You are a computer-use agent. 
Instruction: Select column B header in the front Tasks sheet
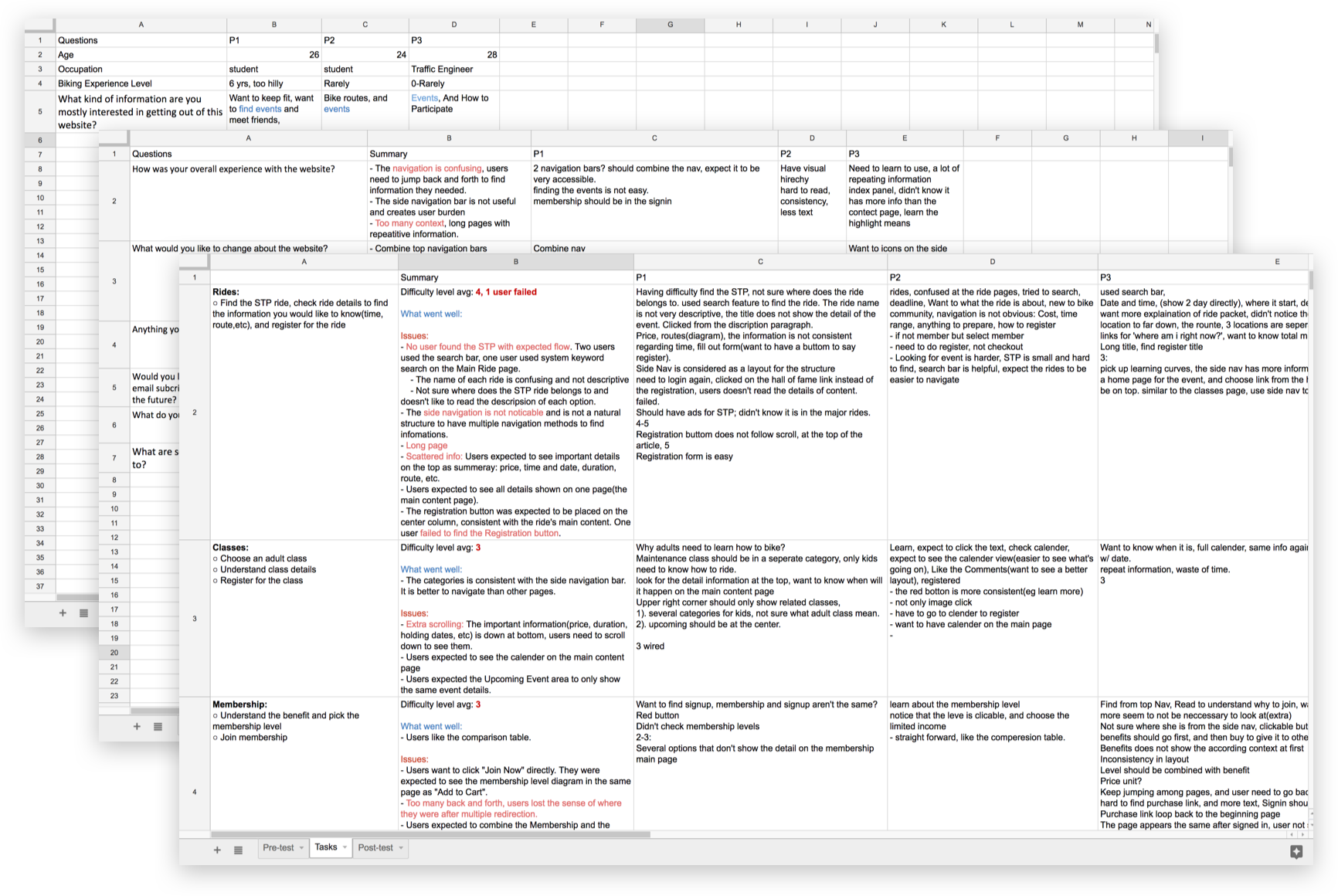[516, 262]
